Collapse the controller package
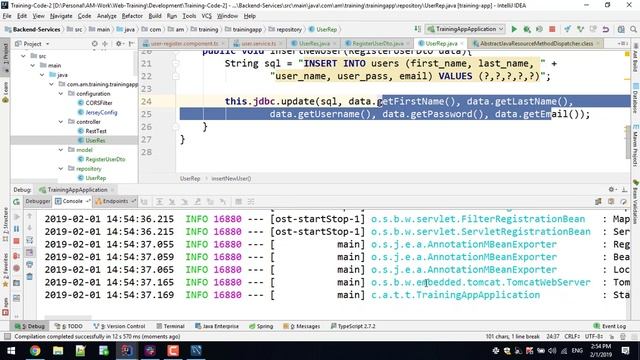Viewport: 640px width, 360px height. [x=61, y=122]
